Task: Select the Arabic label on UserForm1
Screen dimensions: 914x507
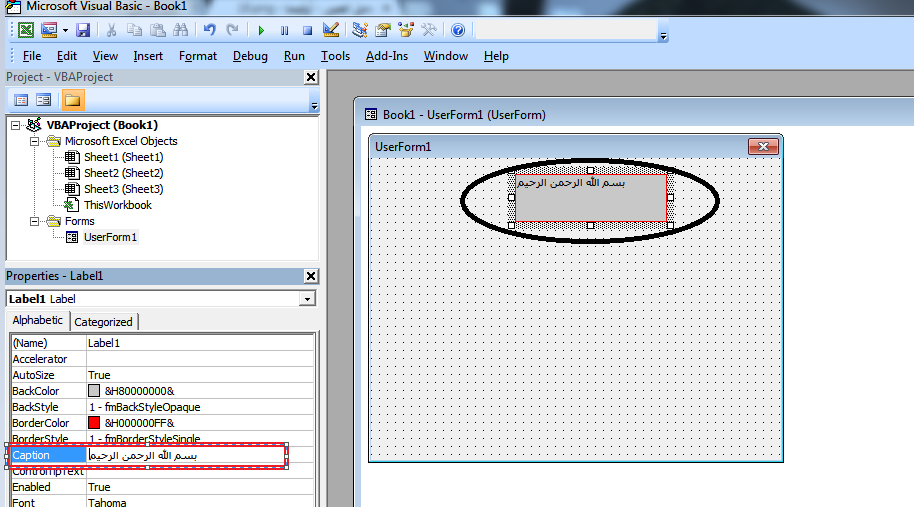Action: pyautogui.click(x=590, y=198)
